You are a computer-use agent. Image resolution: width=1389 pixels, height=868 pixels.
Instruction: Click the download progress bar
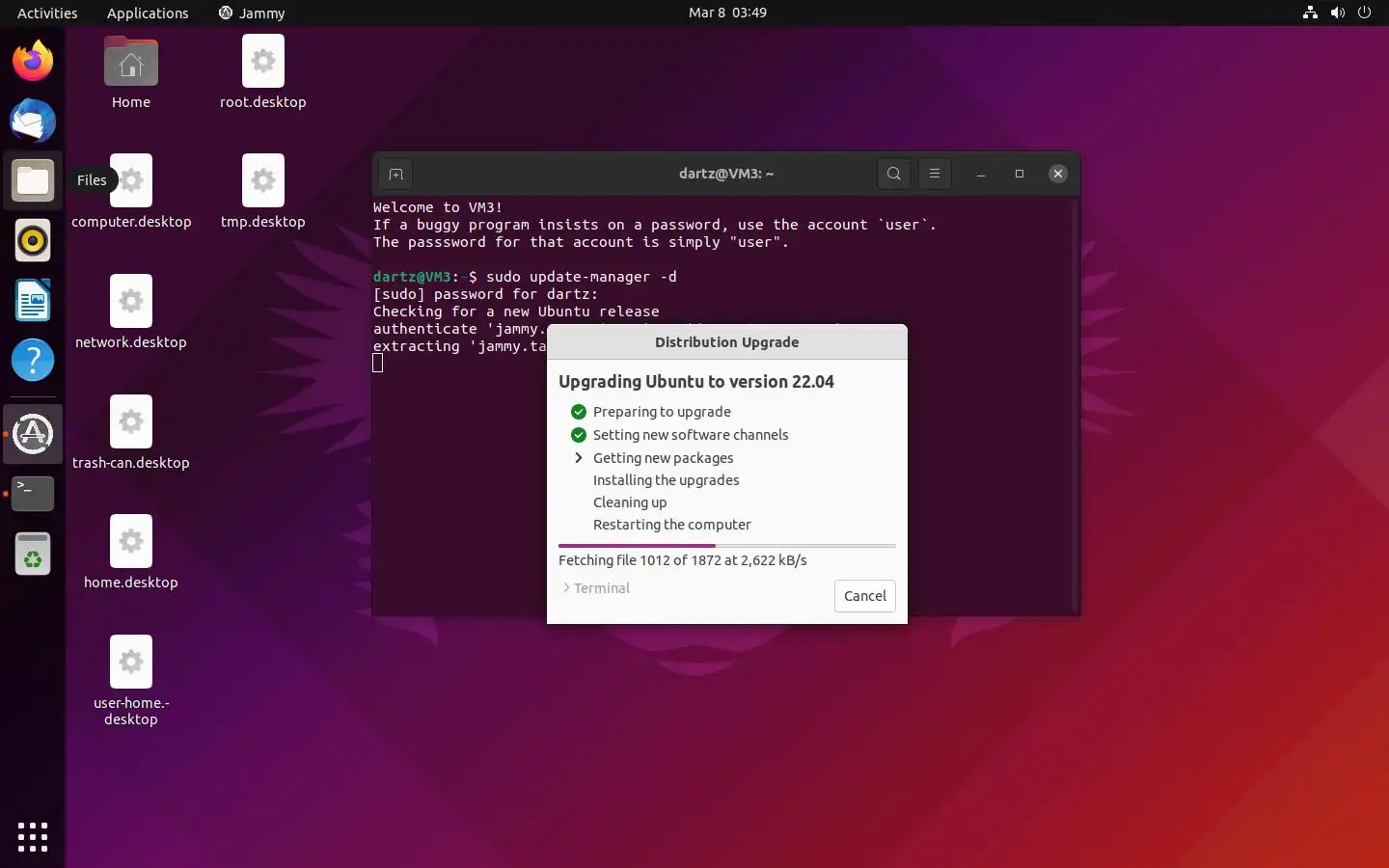727,546
